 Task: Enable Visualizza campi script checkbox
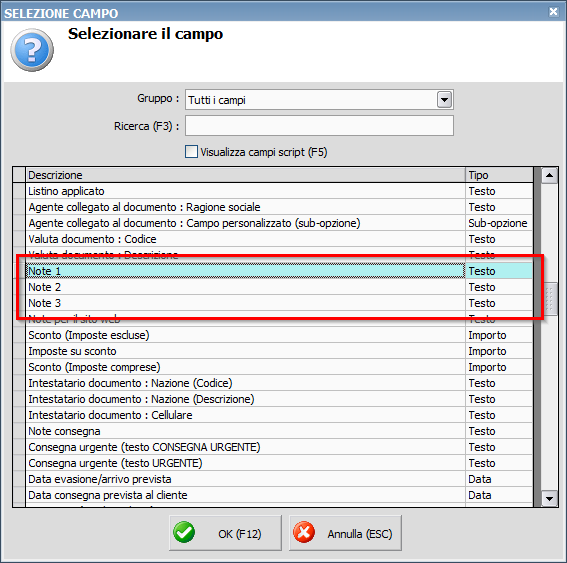coord(191,152)
